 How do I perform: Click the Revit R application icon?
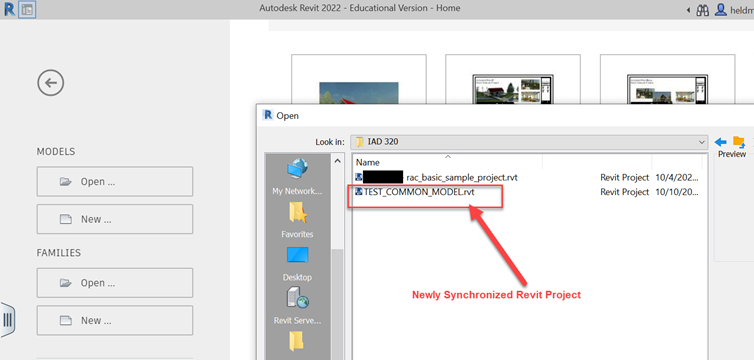click(9, 9)
